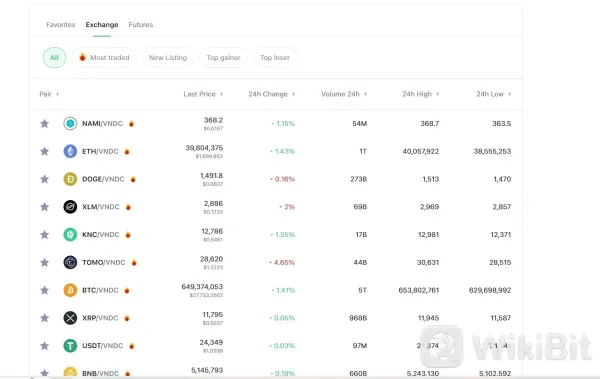Click the Stellar XLM logo
The width and height of the screenshot is (600, 379).
click(70, 207)
